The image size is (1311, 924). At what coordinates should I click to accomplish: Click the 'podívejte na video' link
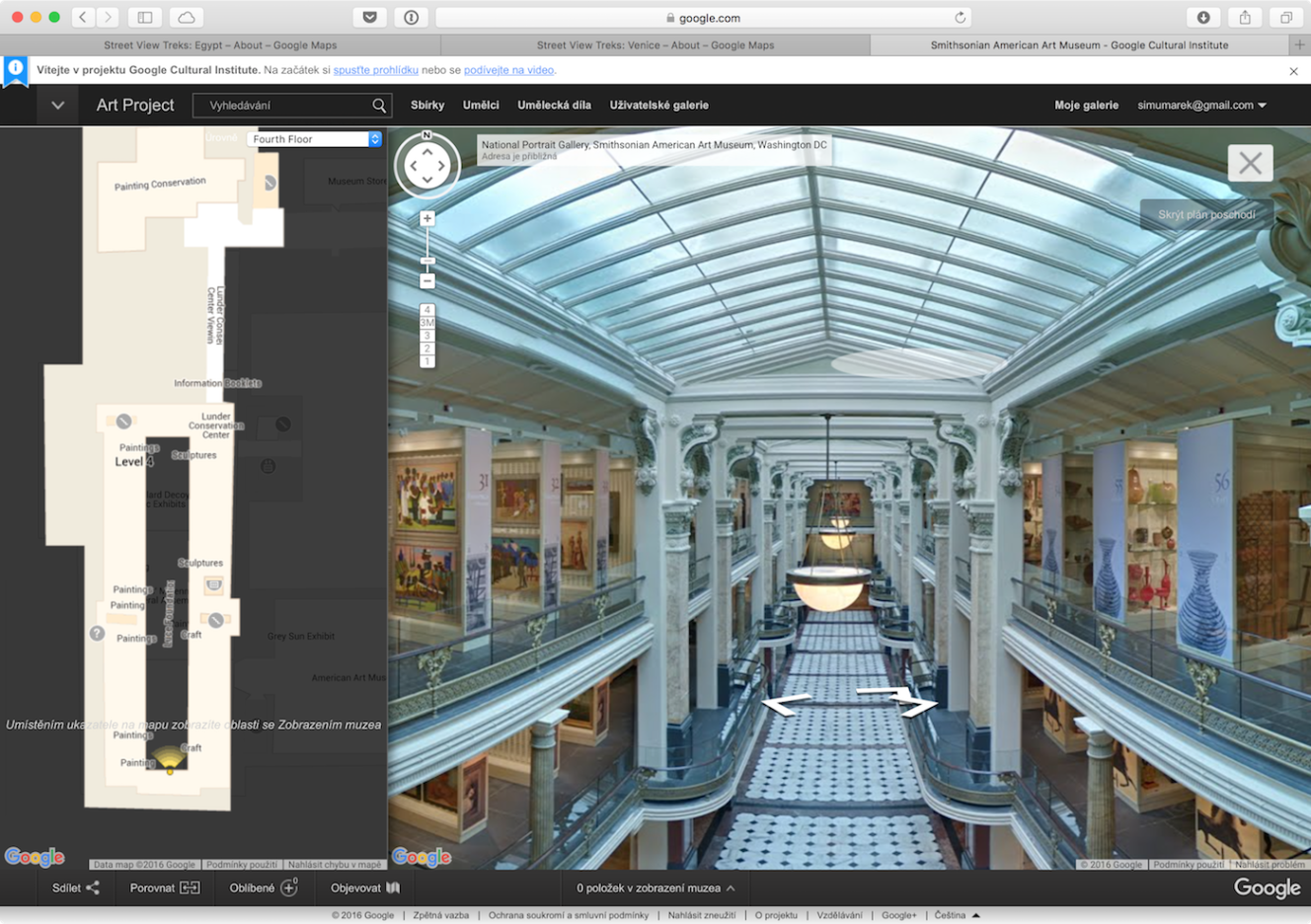(x=509, y=70)
